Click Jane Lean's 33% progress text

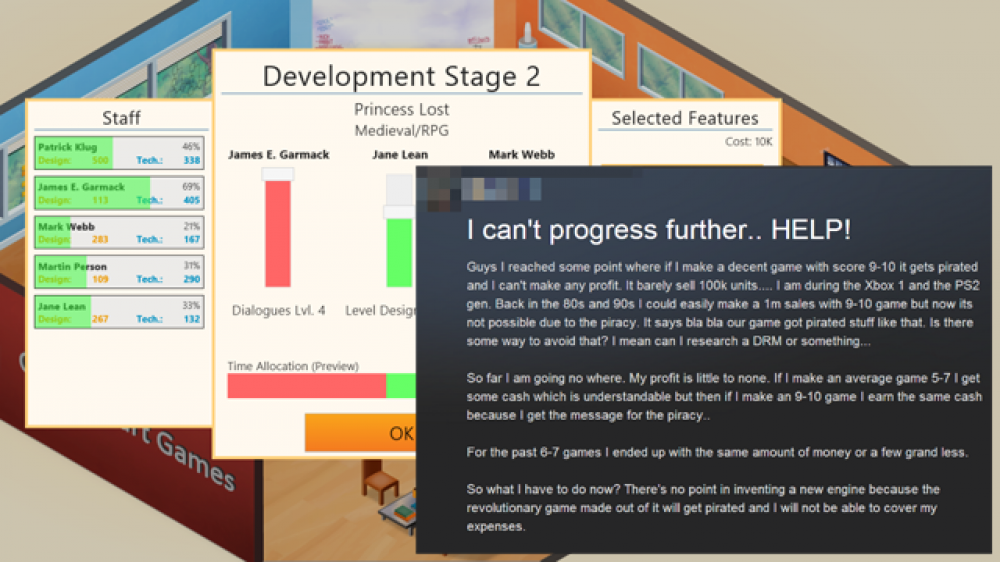191,306
